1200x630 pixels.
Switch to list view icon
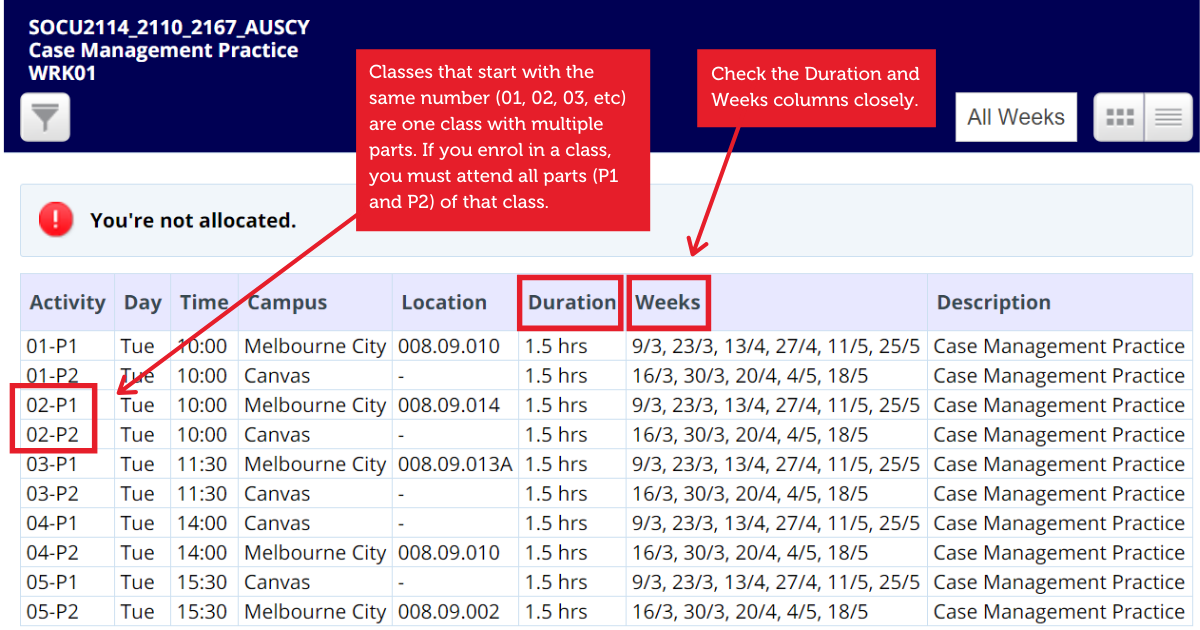(x=1167, y=118)
